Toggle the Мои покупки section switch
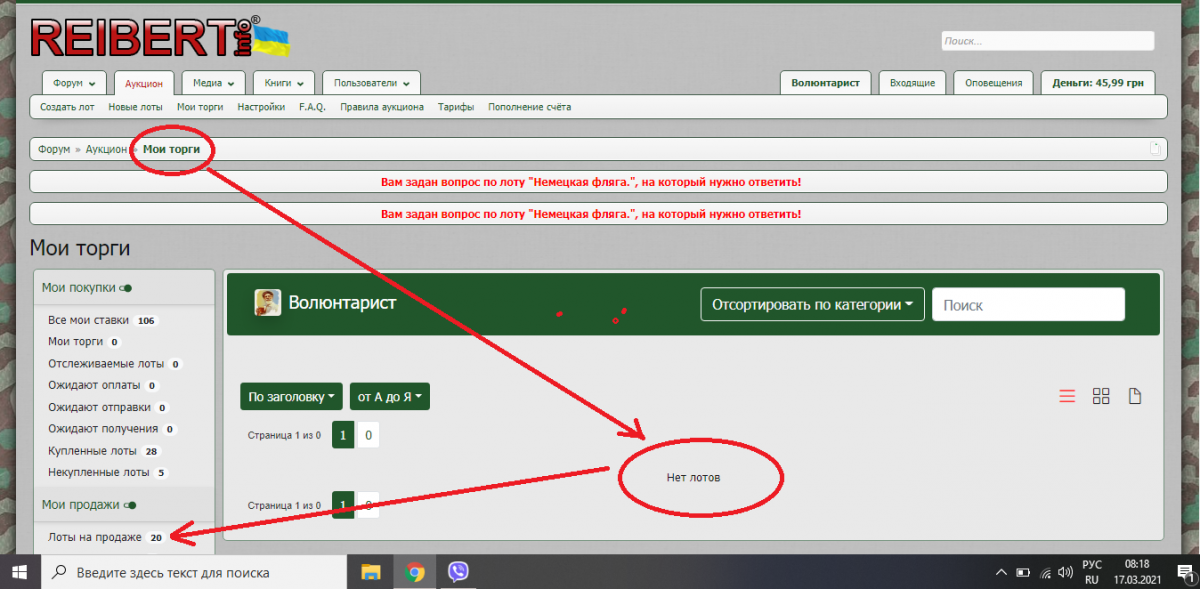The width and height of the screenshot is (1200, 589). click(x=126, y=288)
